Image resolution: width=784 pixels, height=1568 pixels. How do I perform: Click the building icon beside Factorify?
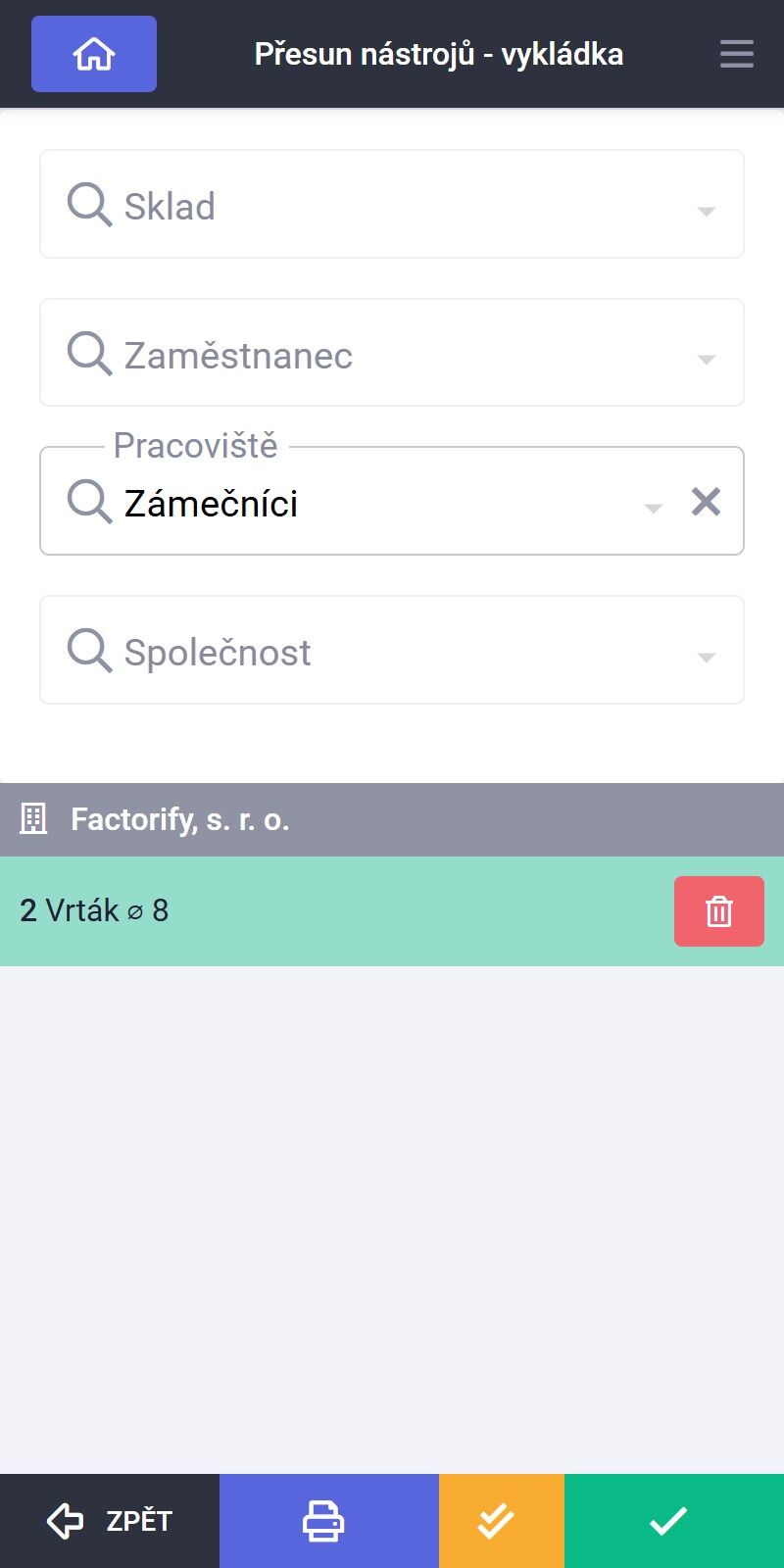[x=34, y=819]
